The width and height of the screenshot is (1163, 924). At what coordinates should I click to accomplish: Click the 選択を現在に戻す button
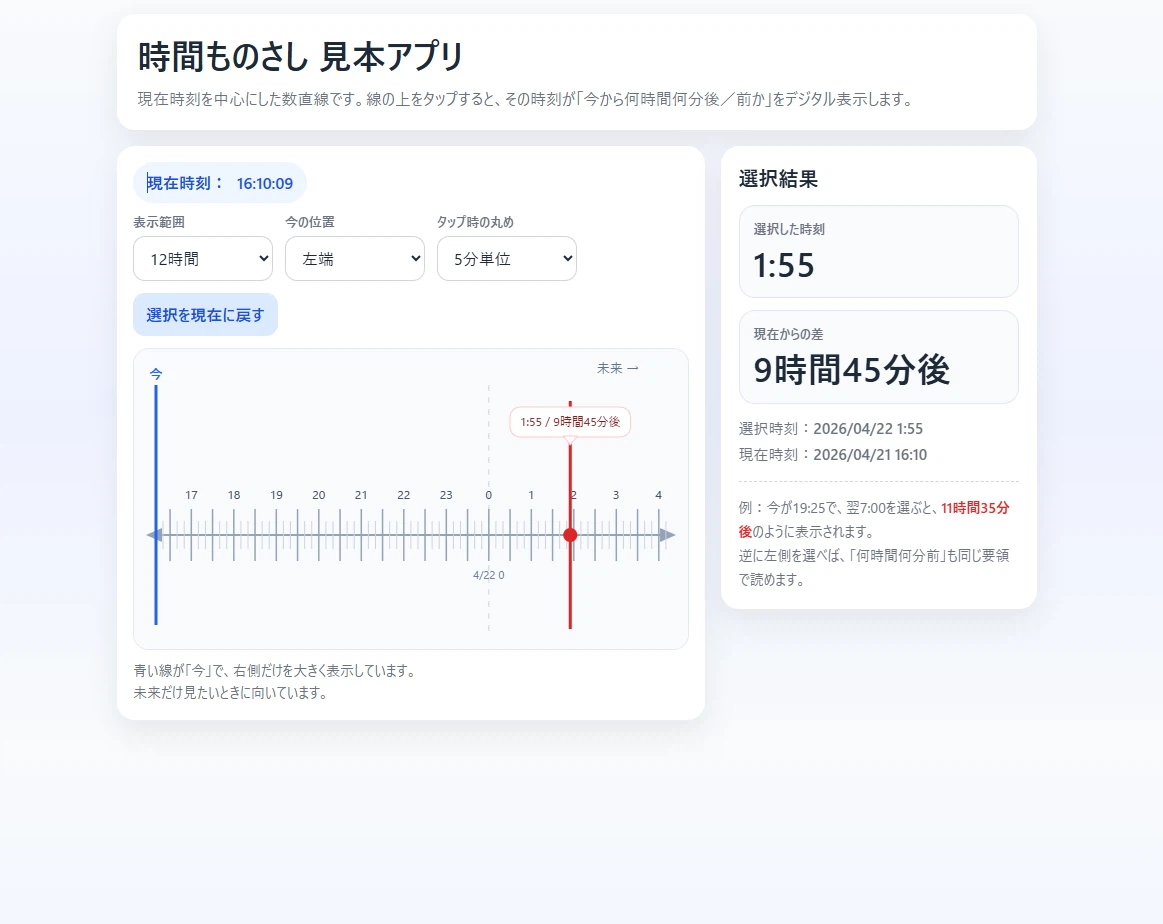205,314
